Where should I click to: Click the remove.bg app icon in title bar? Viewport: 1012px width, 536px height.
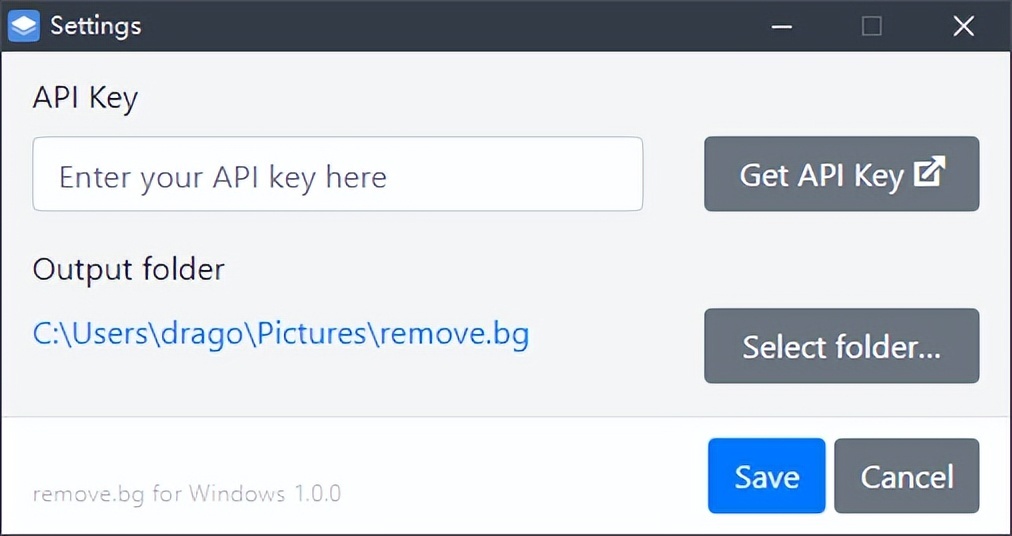pyautogui.click(x=23, y=25)
